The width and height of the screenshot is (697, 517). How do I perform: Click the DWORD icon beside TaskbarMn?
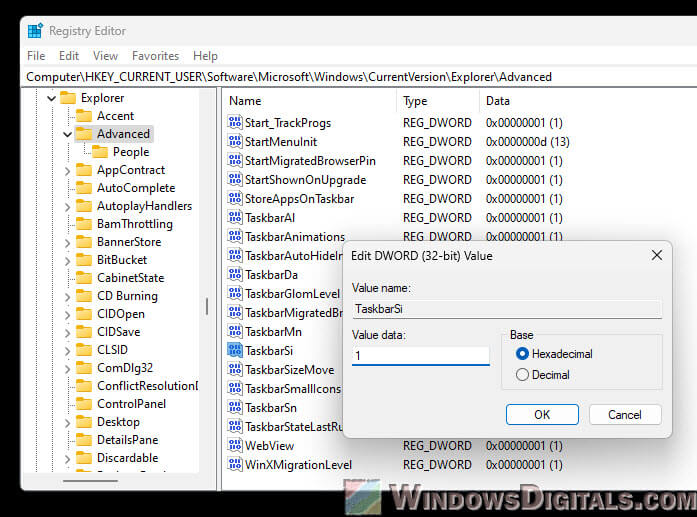pos(235,332)
